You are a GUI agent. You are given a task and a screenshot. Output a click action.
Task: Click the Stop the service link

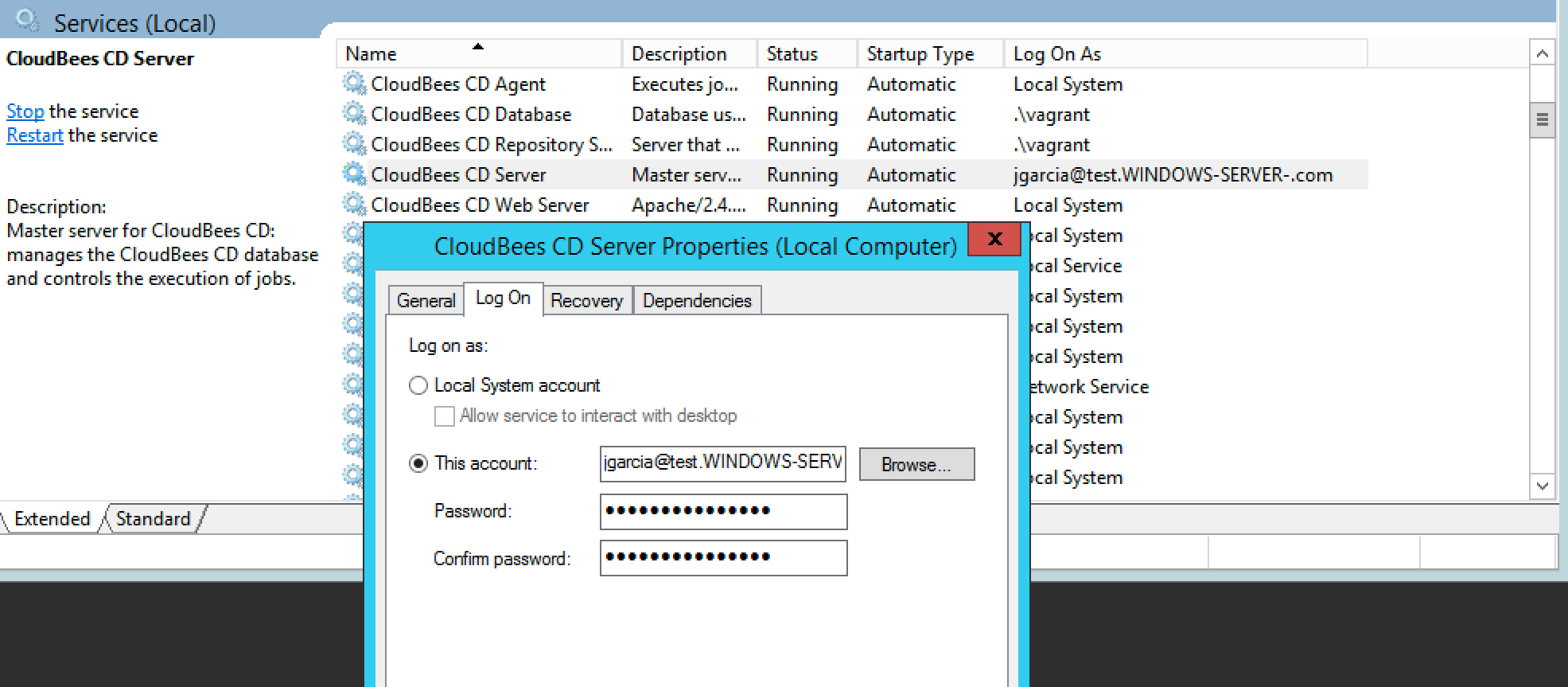25,111
